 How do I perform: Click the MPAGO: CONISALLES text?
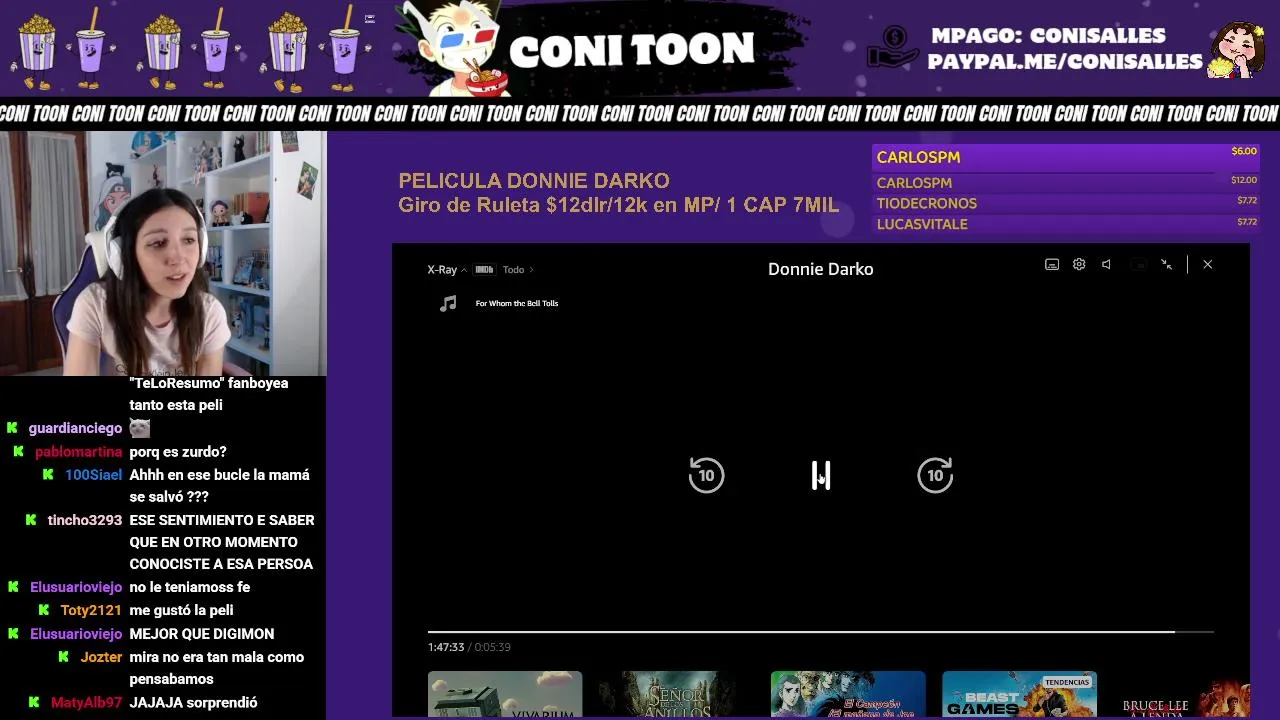click(x=1048, y=36)
